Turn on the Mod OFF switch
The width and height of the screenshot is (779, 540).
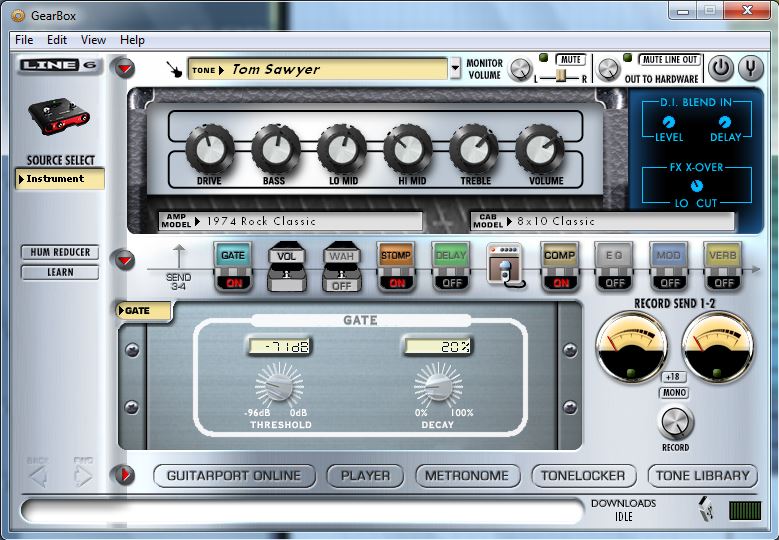pos(670,283)
